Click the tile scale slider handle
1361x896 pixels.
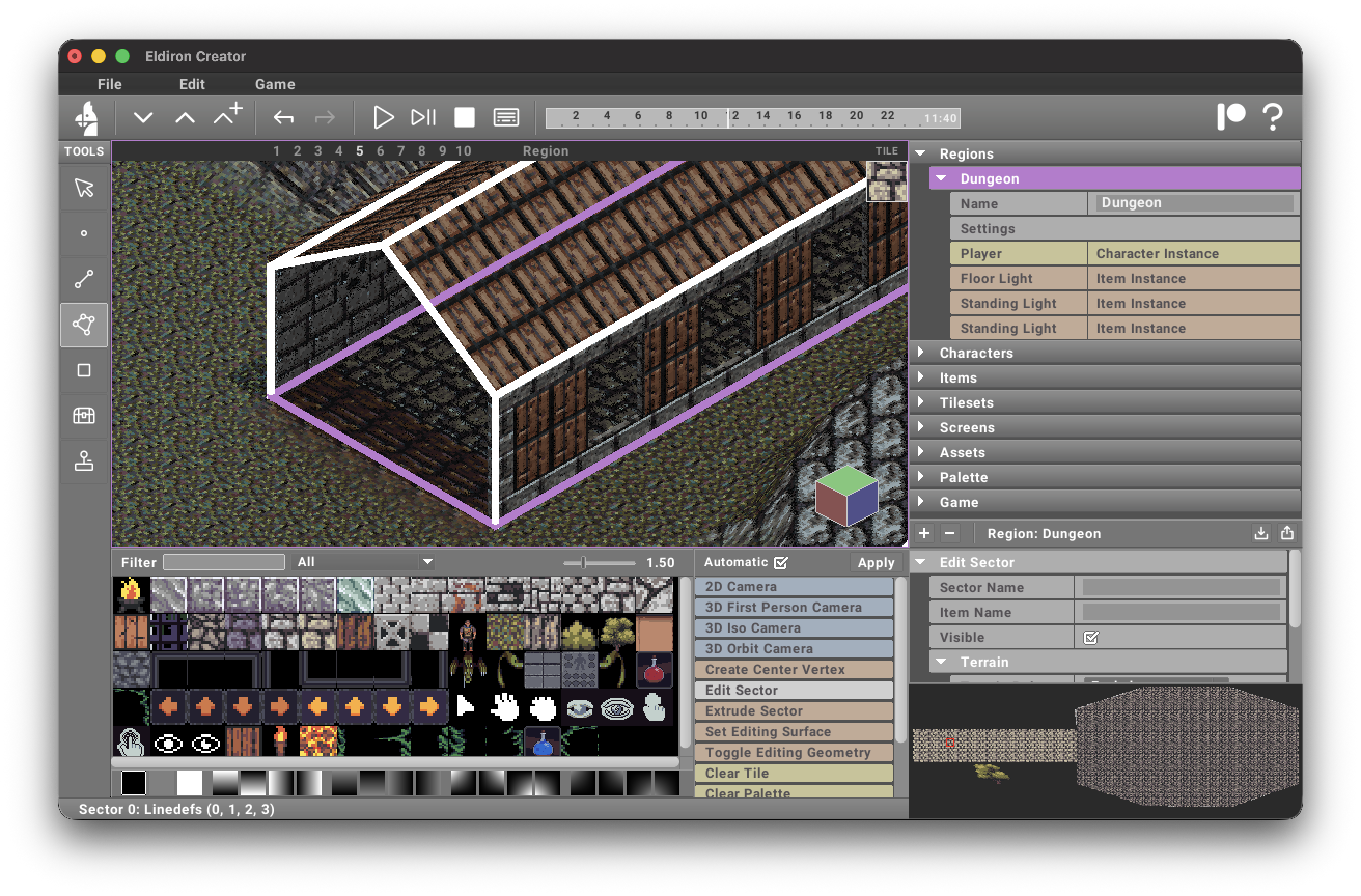pyautogui.click(x=584, y=563)
